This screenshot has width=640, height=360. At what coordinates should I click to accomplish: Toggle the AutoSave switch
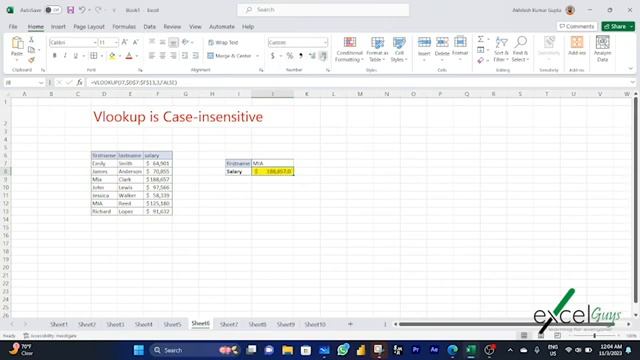pyautogui.click(x=53, y=10)
